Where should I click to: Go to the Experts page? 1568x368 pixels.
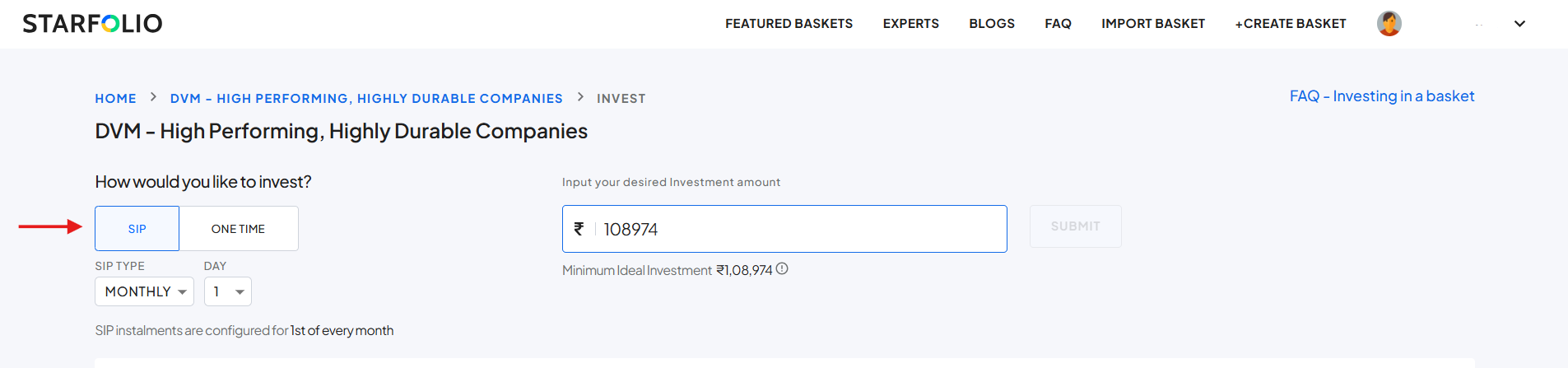point(910,24)
